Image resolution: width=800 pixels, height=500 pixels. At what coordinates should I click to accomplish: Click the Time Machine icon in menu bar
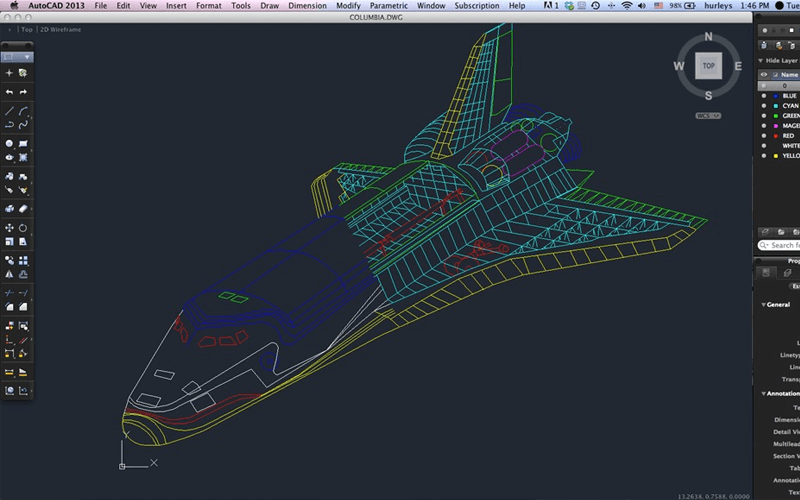tap(595, 6)
